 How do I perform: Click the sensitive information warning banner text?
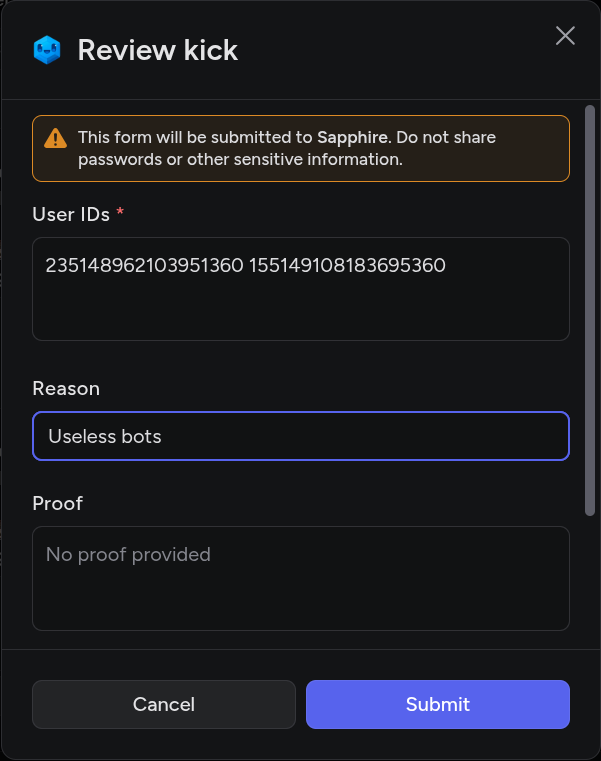coord(240,159)
